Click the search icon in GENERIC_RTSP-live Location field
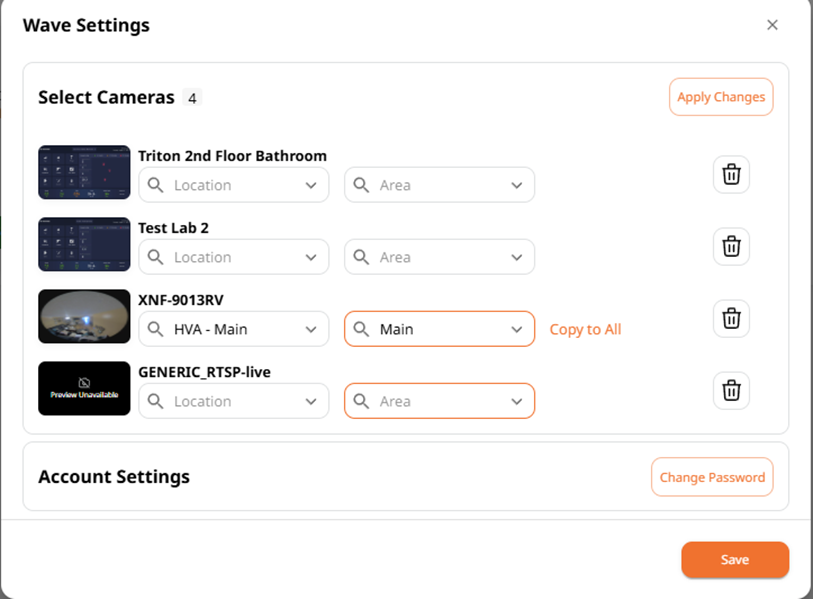Screen dimensions: 813x599 click(x=156, y=401)
